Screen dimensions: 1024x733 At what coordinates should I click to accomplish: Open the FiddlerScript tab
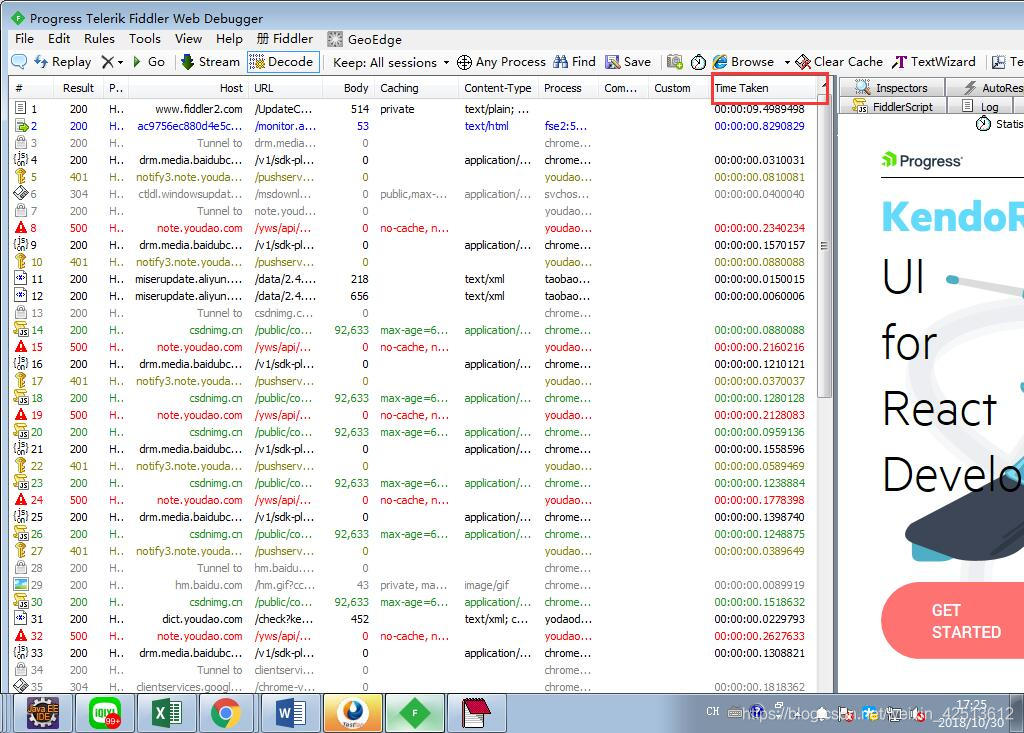tap(892, 106)
